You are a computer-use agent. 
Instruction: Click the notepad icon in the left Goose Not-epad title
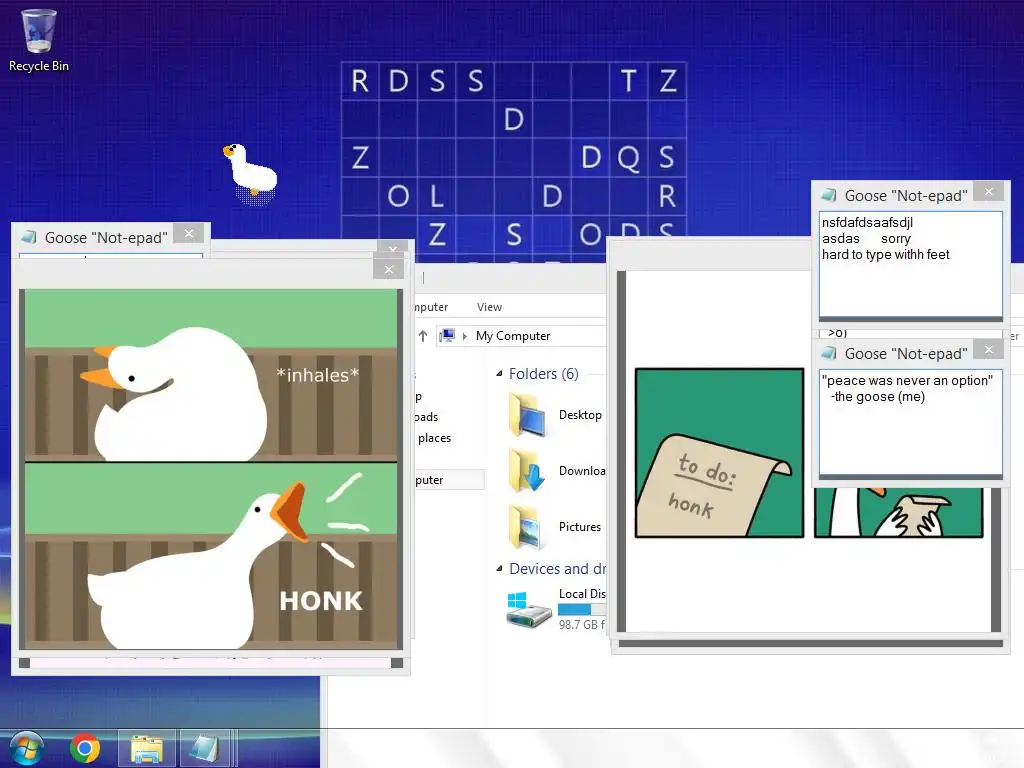pyautogui.click(x=29, y=237)
